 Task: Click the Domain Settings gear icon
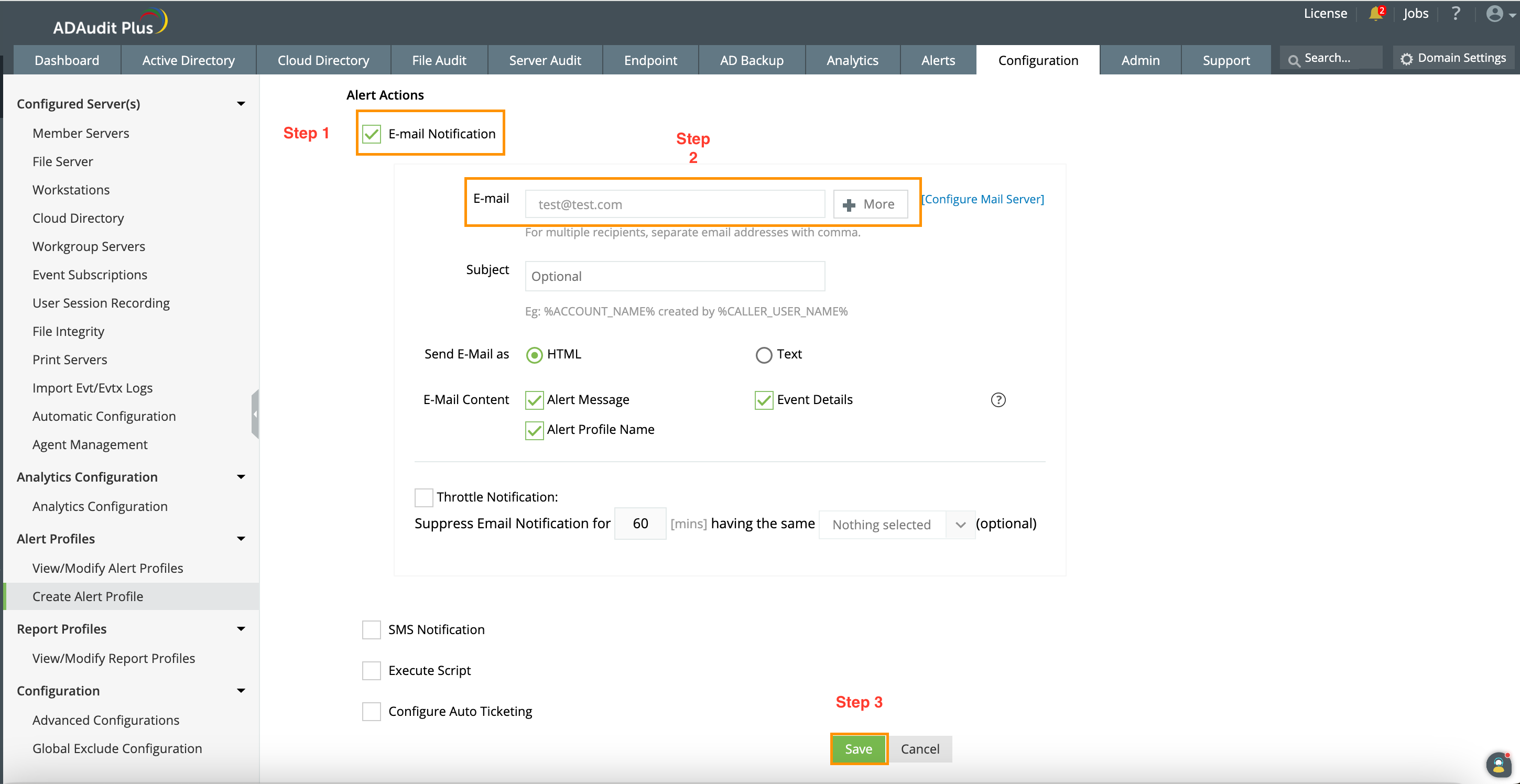click(x=1407, y=59)
